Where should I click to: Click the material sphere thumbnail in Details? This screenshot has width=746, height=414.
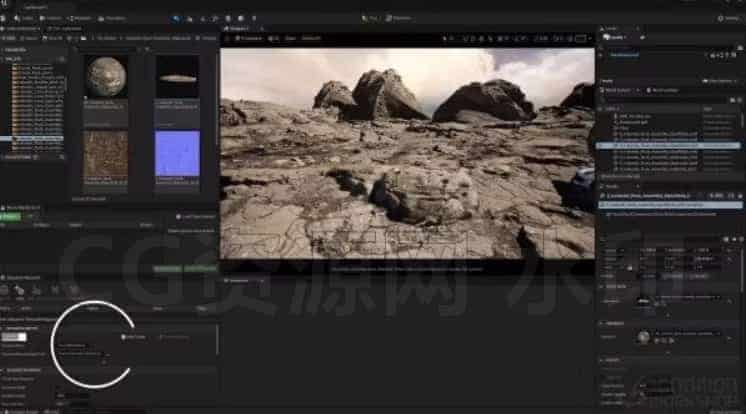click(643, 337)
